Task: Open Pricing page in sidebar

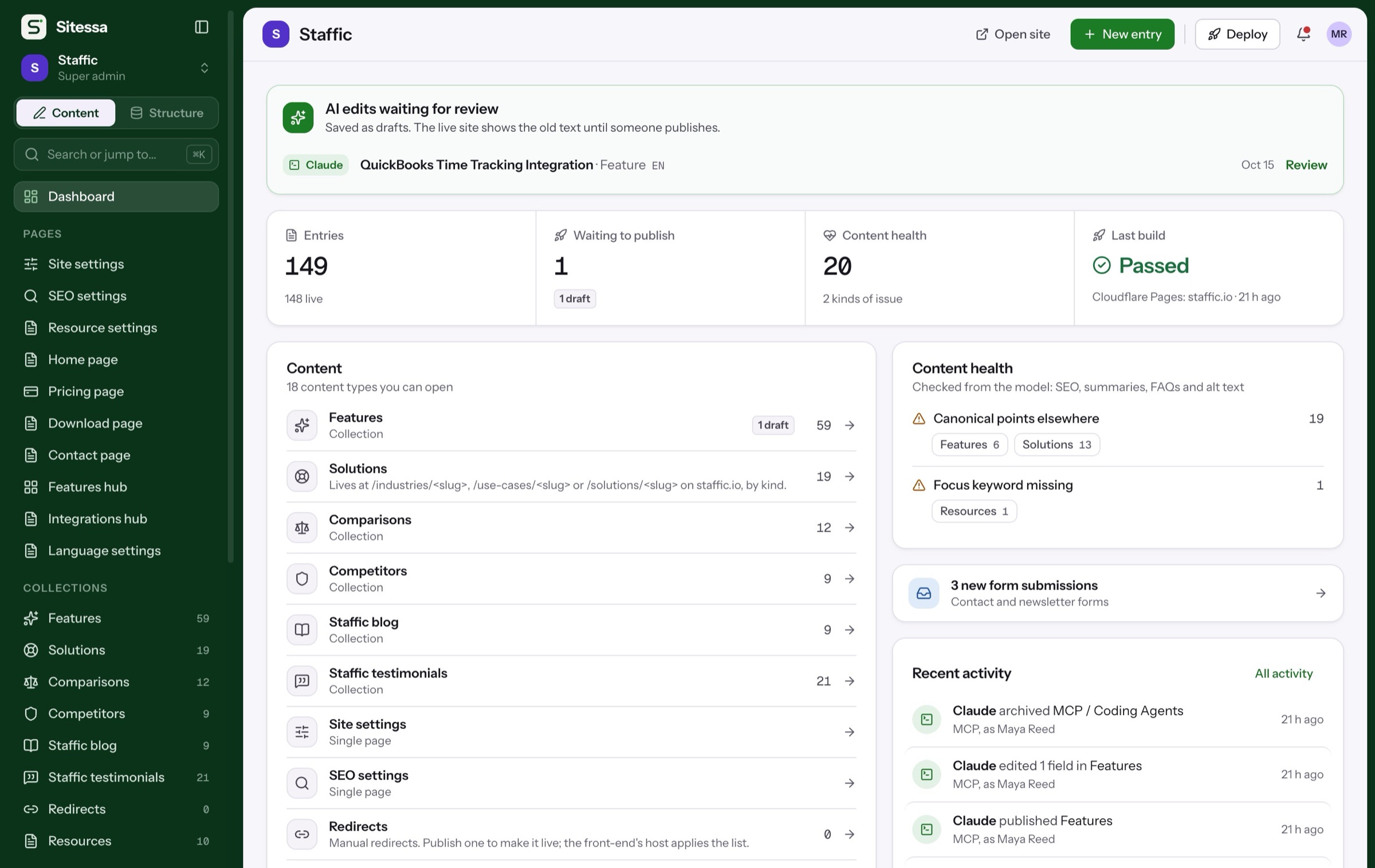Action: [116, 391]
